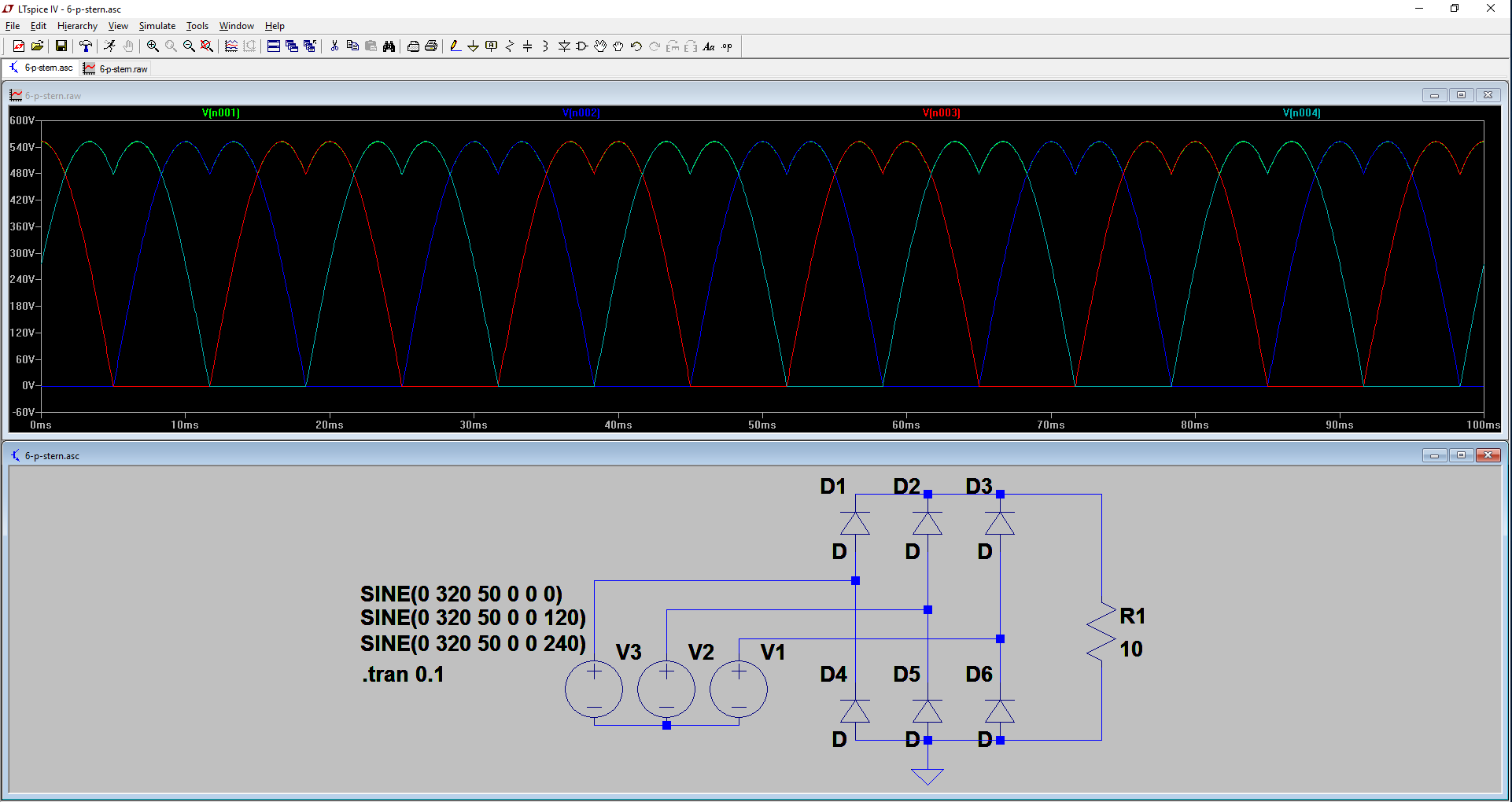
Task: Halt simulation with the hand icon
Action: (x=127, y=46)
